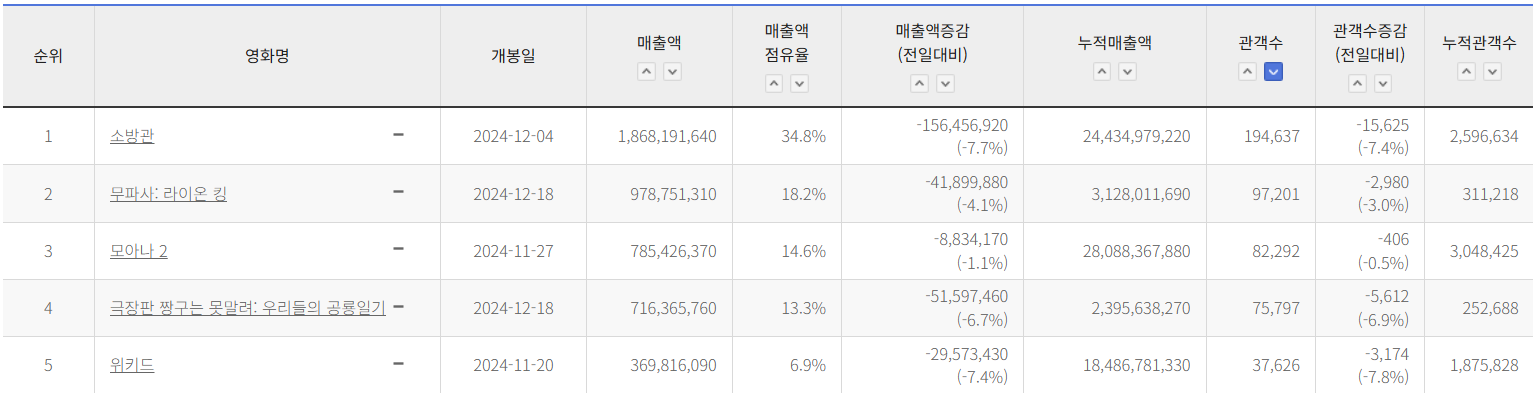Viewport: 1538px width, 393px height.
Task: Select cumulative sales 18,486,781,330
Action: point(1136,366)
